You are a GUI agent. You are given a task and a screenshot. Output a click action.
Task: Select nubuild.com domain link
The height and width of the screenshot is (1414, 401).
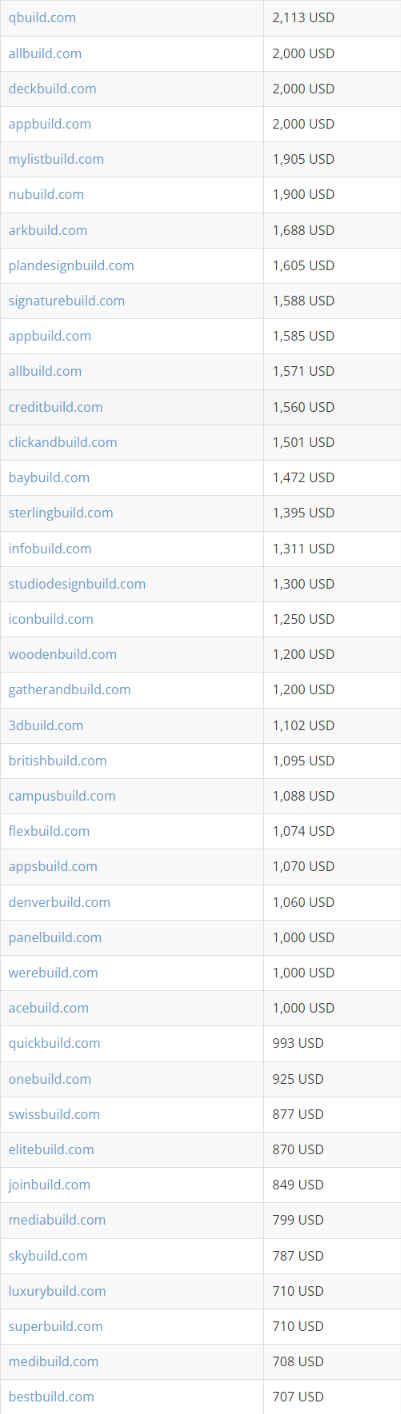coord(46,194)
